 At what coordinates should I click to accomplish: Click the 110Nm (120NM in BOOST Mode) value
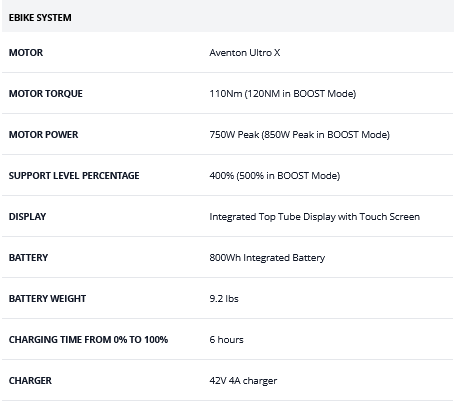point(283,94)
